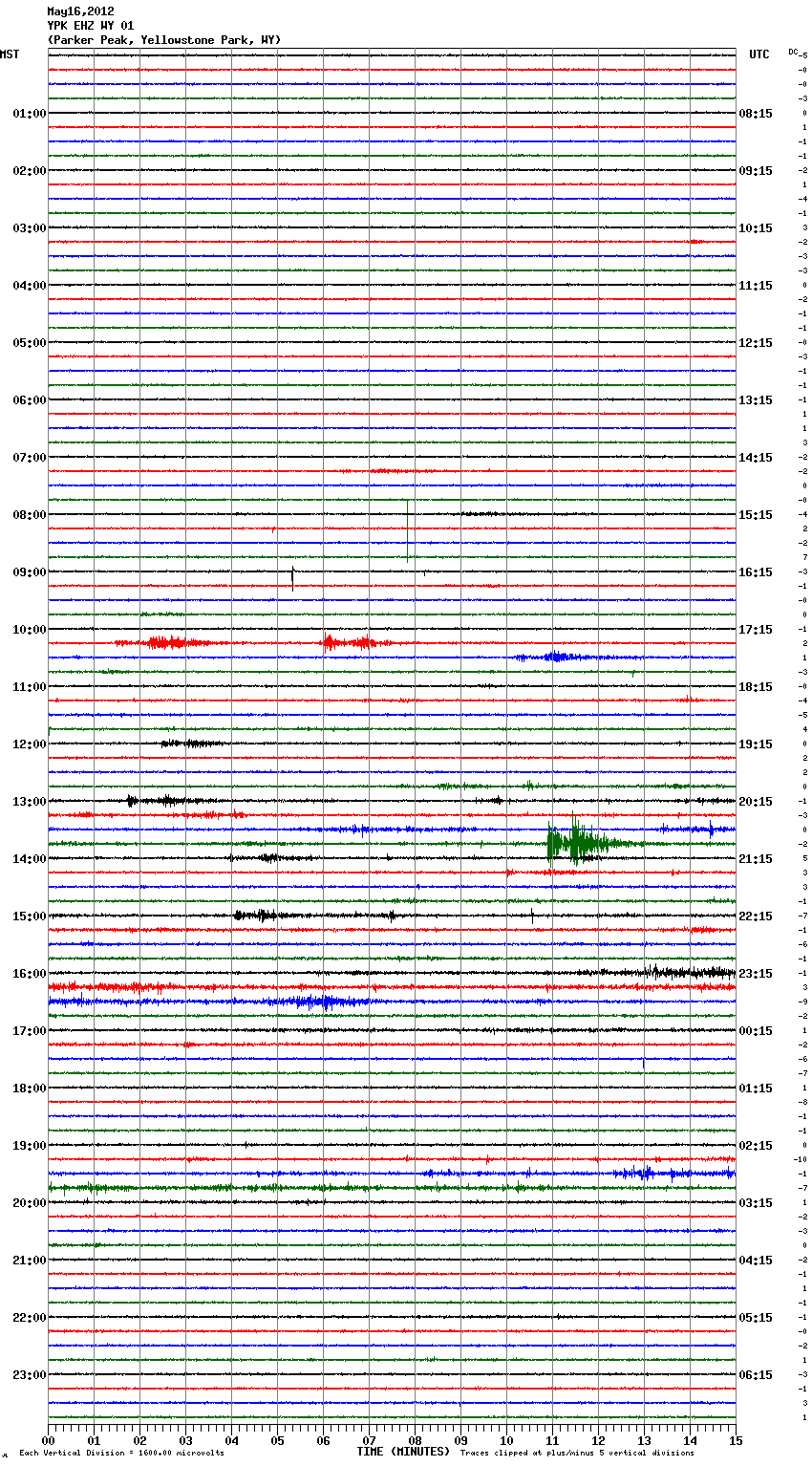Select the 18:15 UTC time label
This screenshot has height=1466, width=812.
pos(756,687)
